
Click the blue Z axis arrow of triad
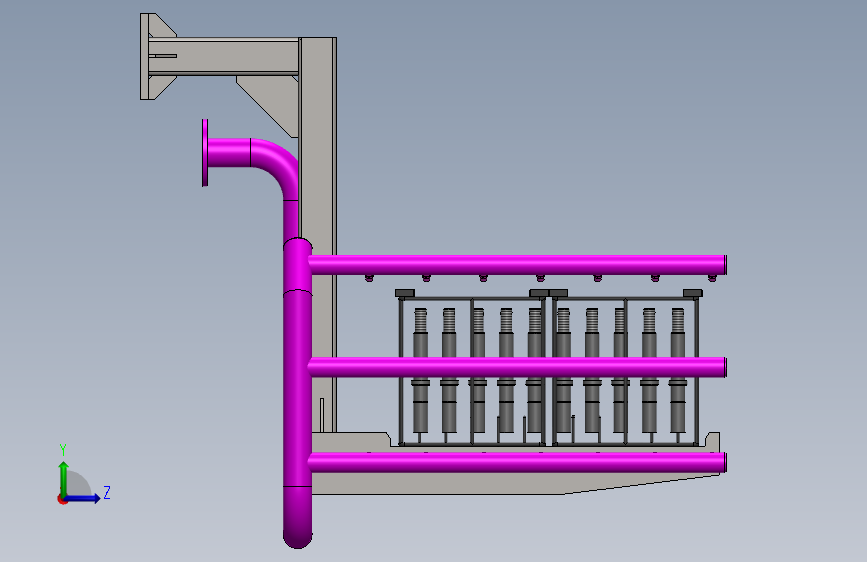83,498
